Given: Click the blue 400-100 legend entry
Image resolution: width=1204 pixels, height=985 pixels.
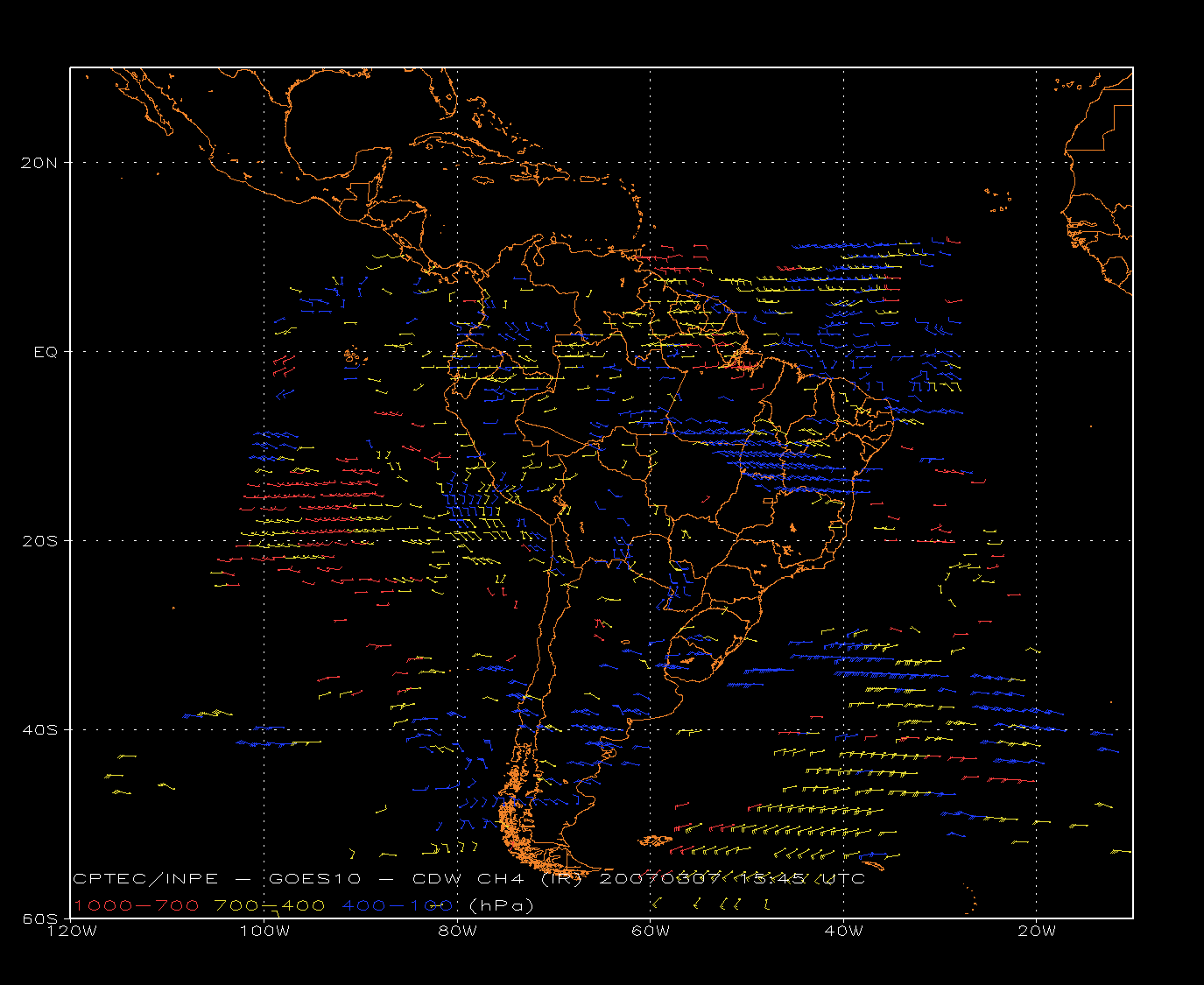Looking at the screenshot, I should (x=398, y=905).
